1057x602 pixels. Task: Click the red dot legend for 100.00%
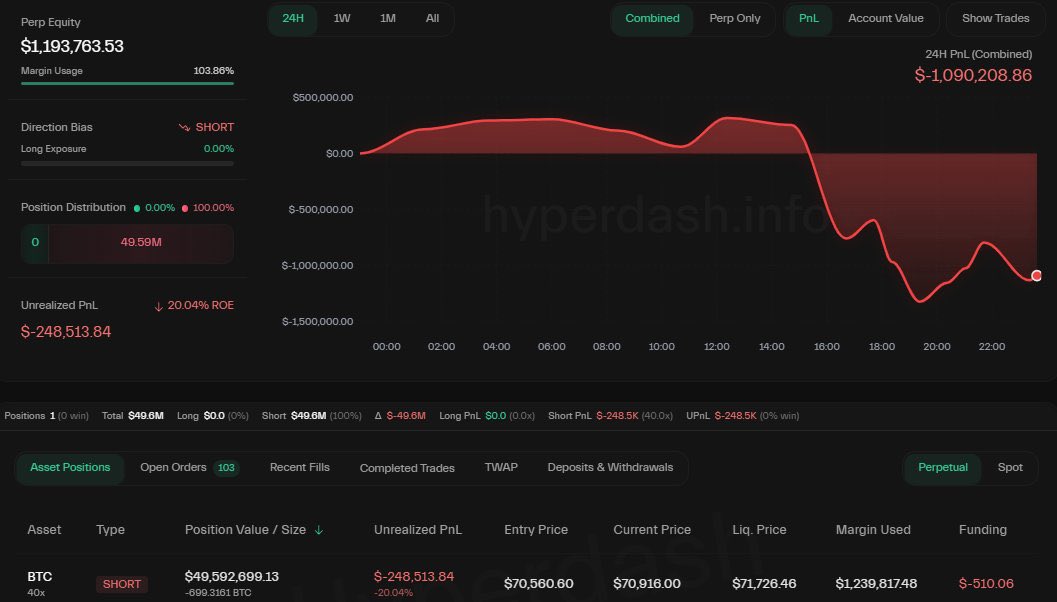(185, 208)
